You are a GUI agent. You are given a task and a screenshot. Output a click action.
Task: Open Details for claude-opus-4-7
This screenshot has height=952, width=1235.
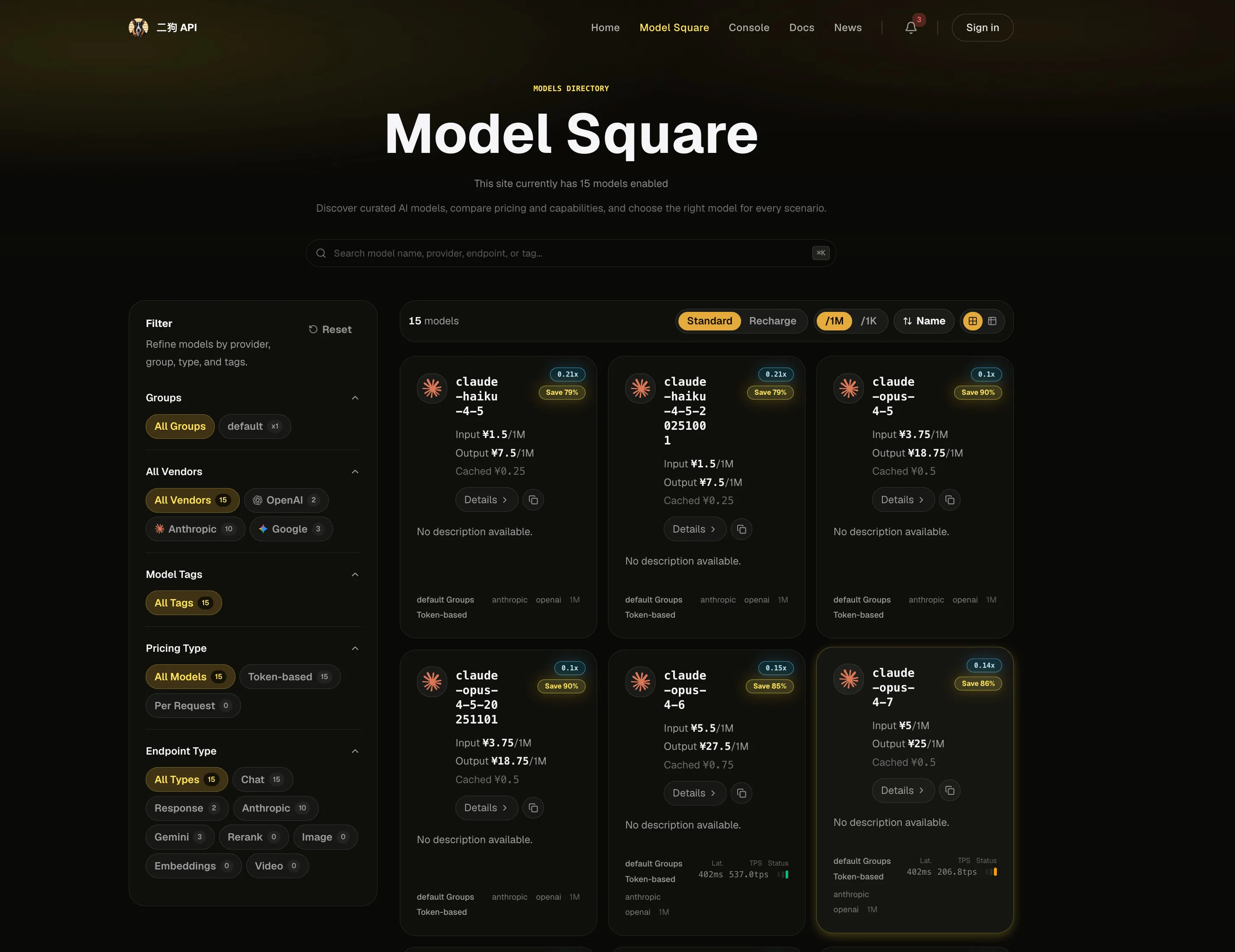[903, 790]
